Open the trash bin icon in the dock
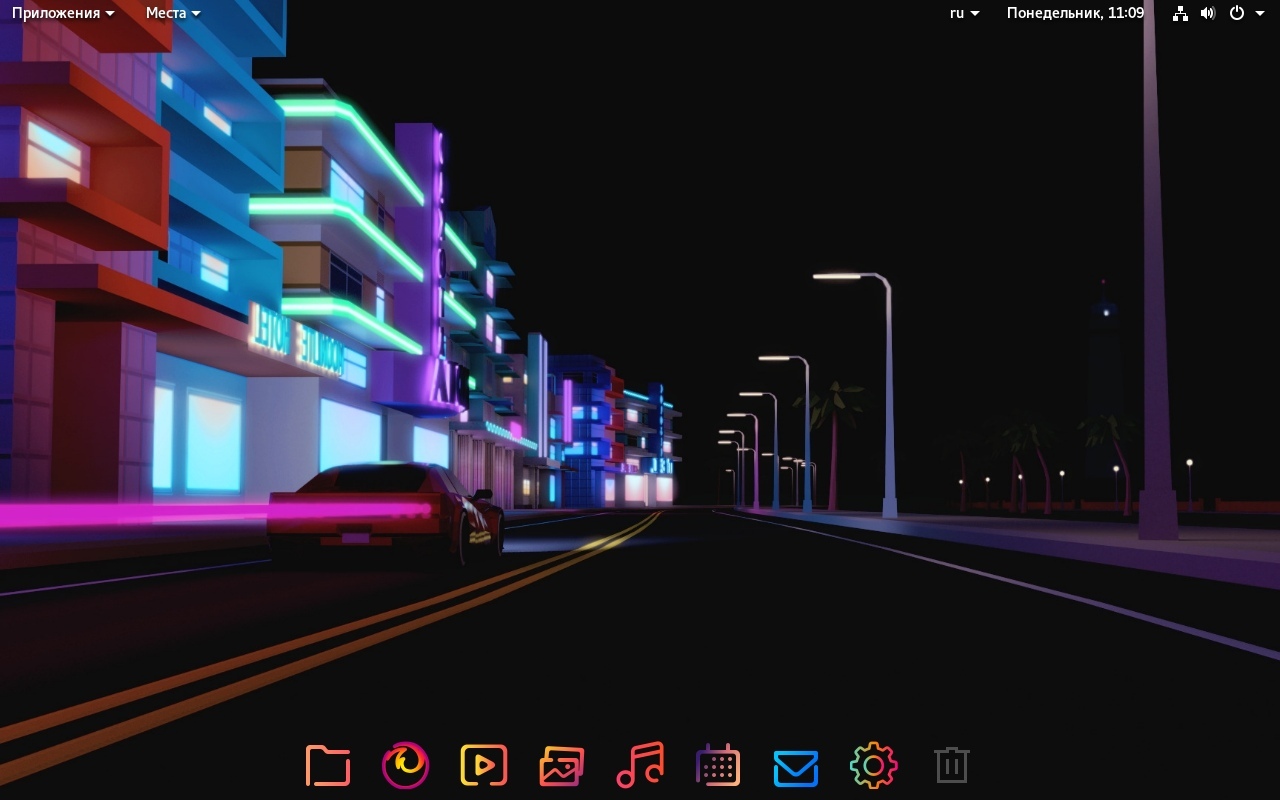This screenshot has height=800, width=1280. [952, 766]
